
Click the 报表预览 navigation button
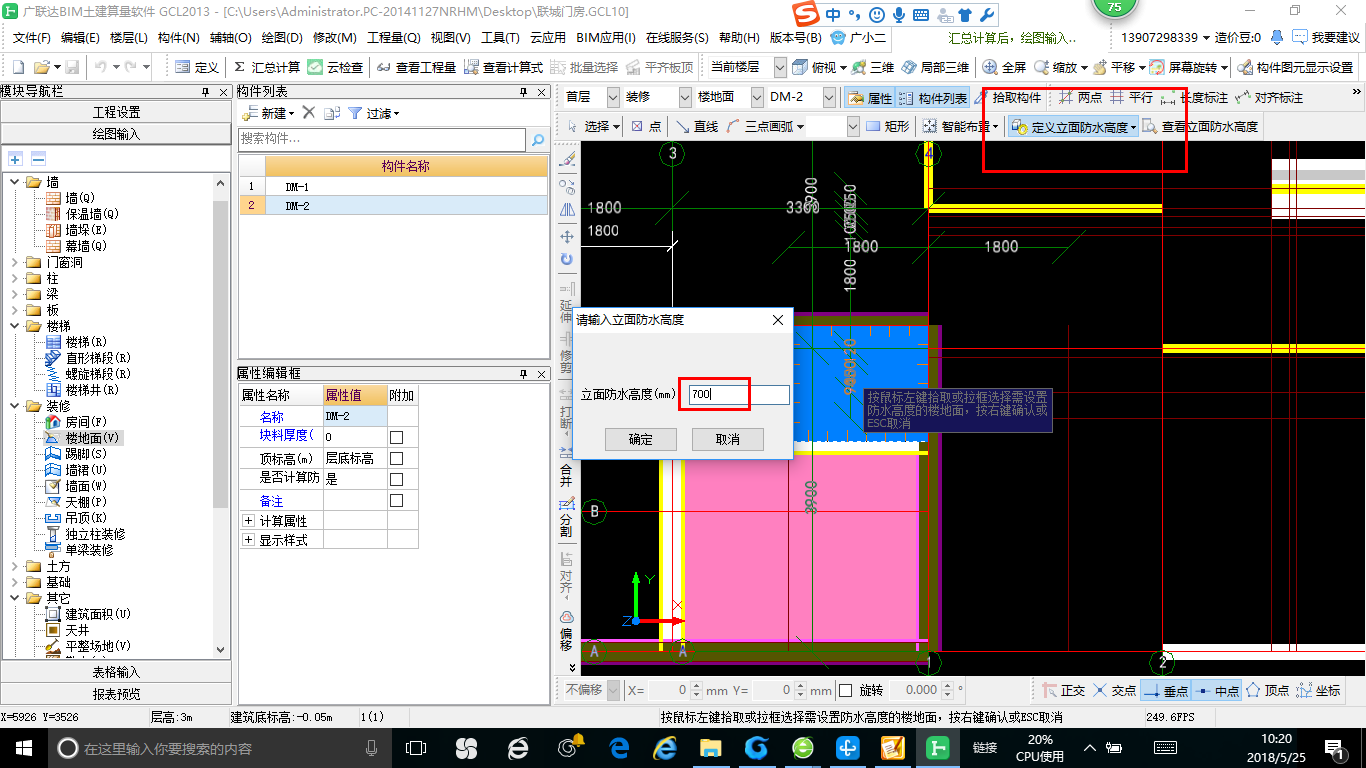(x=117, y=694)
